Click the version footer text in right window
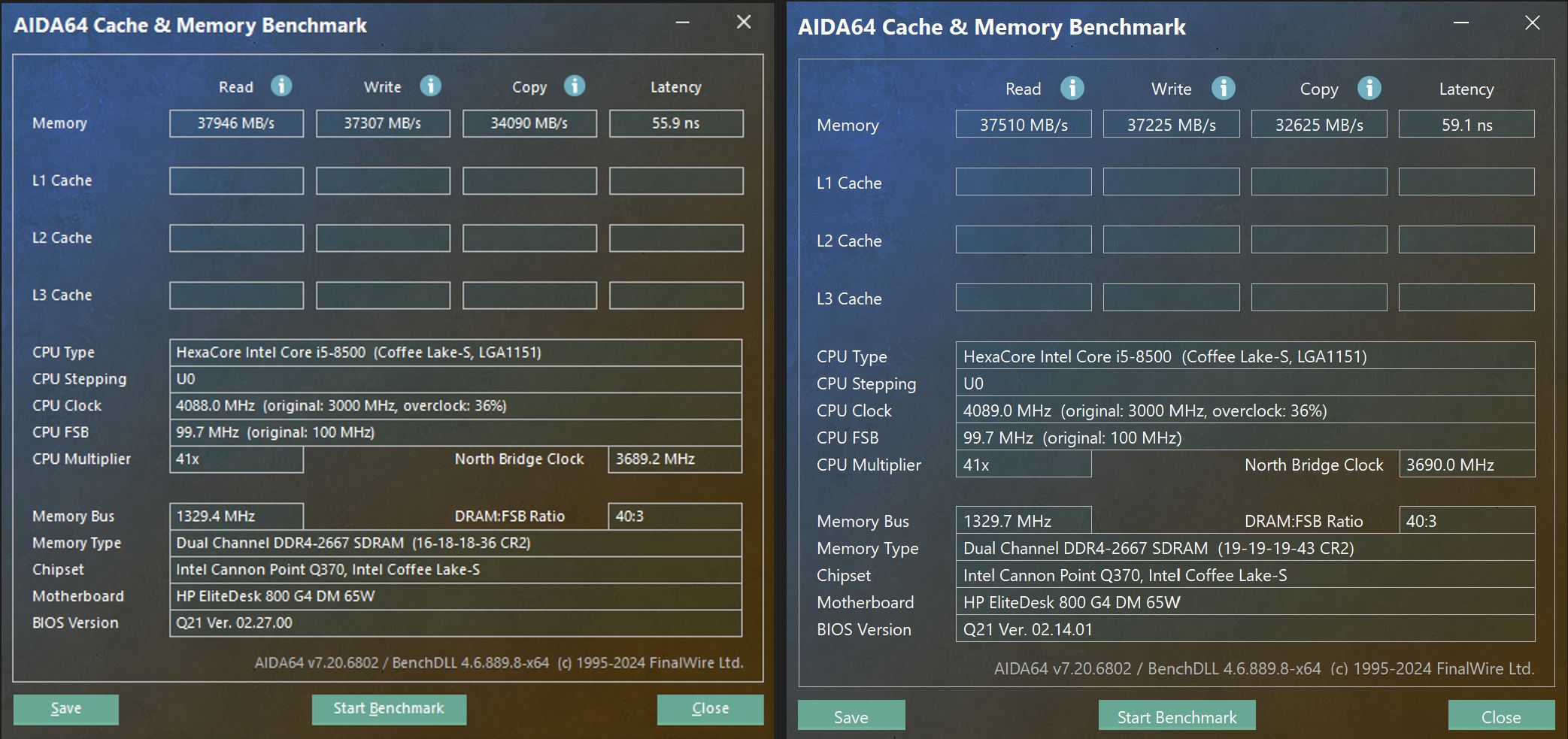Screen dimensions: 1568x739 pos(1264,668)
